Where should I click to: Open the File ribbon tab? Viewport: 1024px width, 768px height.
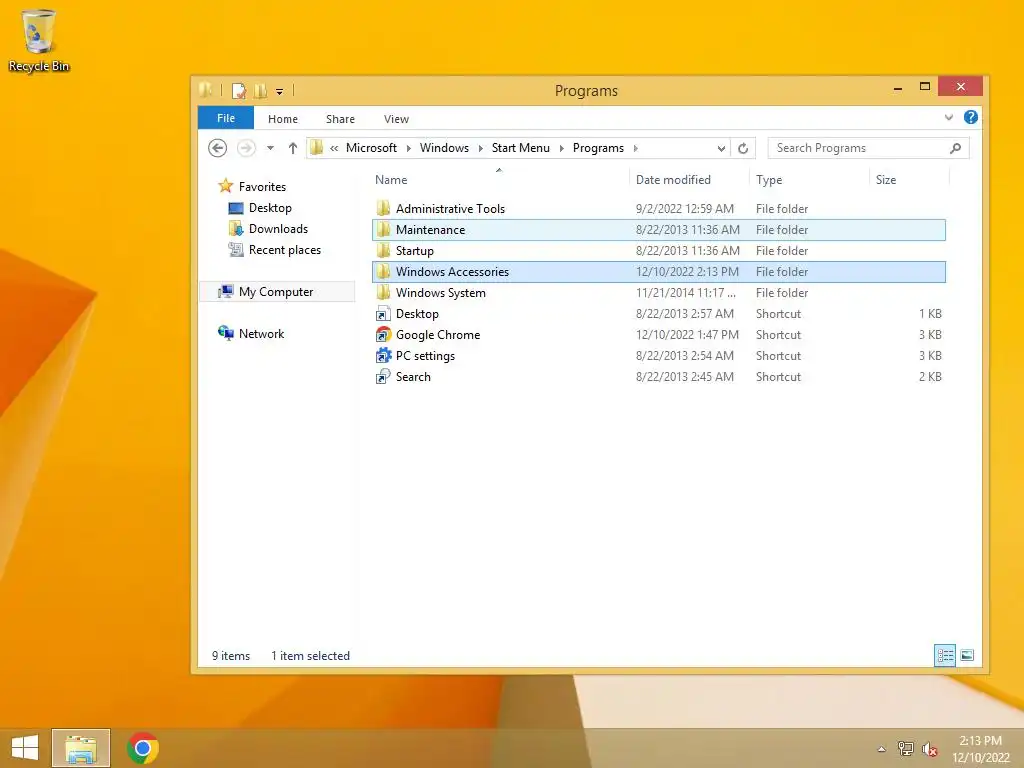(225, 118)
